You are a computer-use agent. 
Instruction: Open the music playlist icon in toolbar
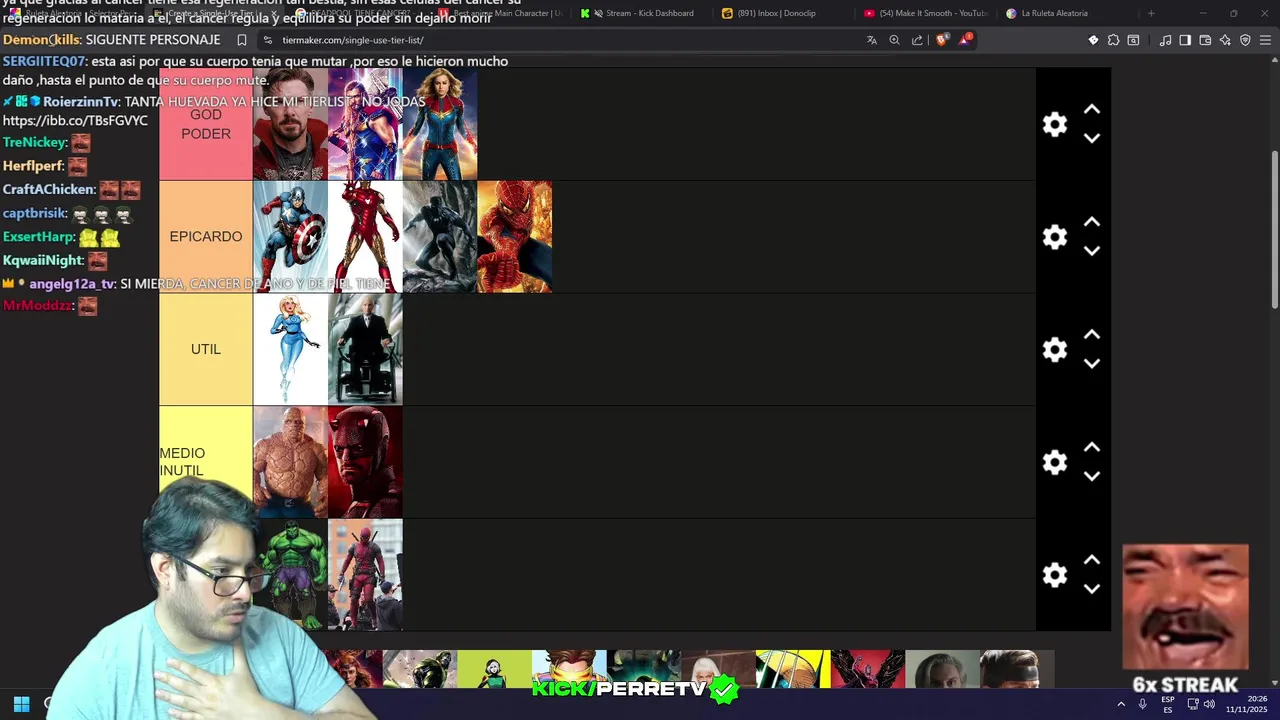point(1165,40)
